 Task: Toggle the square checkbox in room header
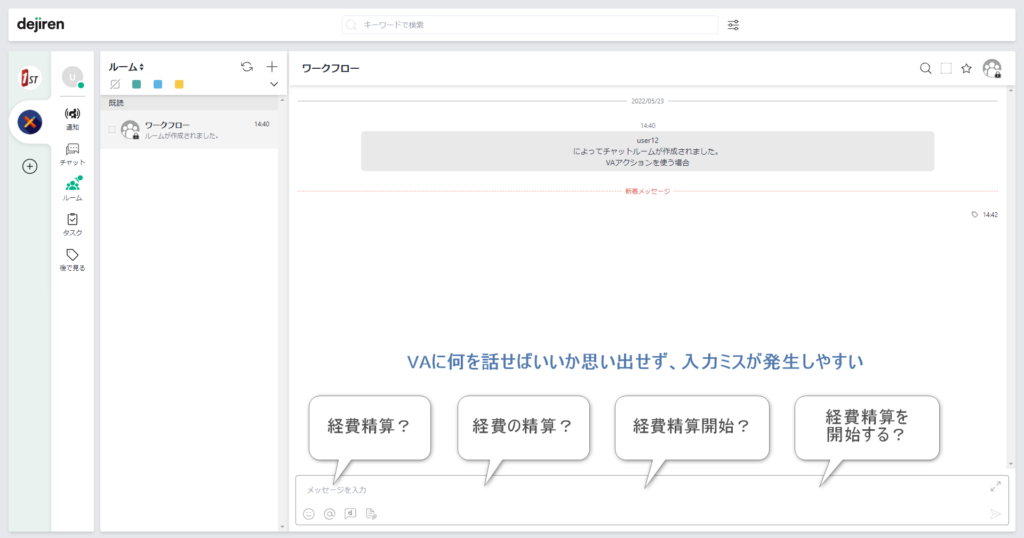click(946, 68)
